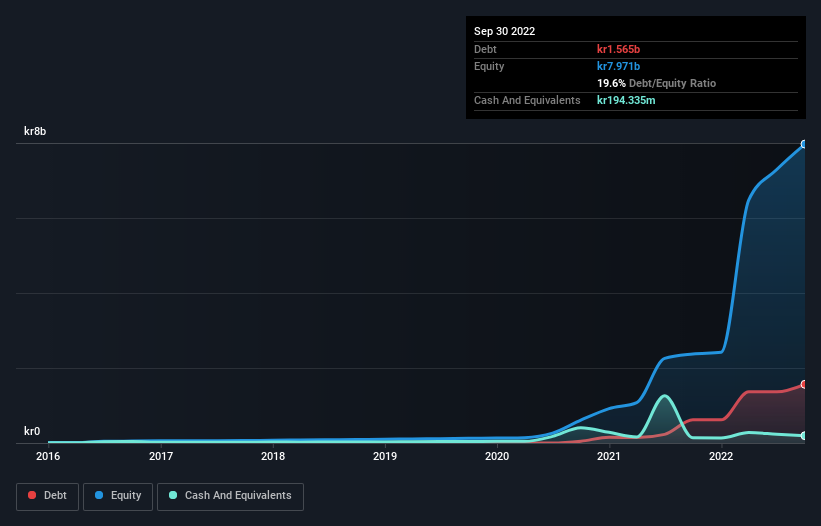Select the kr7.971b equity value

click(618, 66)
